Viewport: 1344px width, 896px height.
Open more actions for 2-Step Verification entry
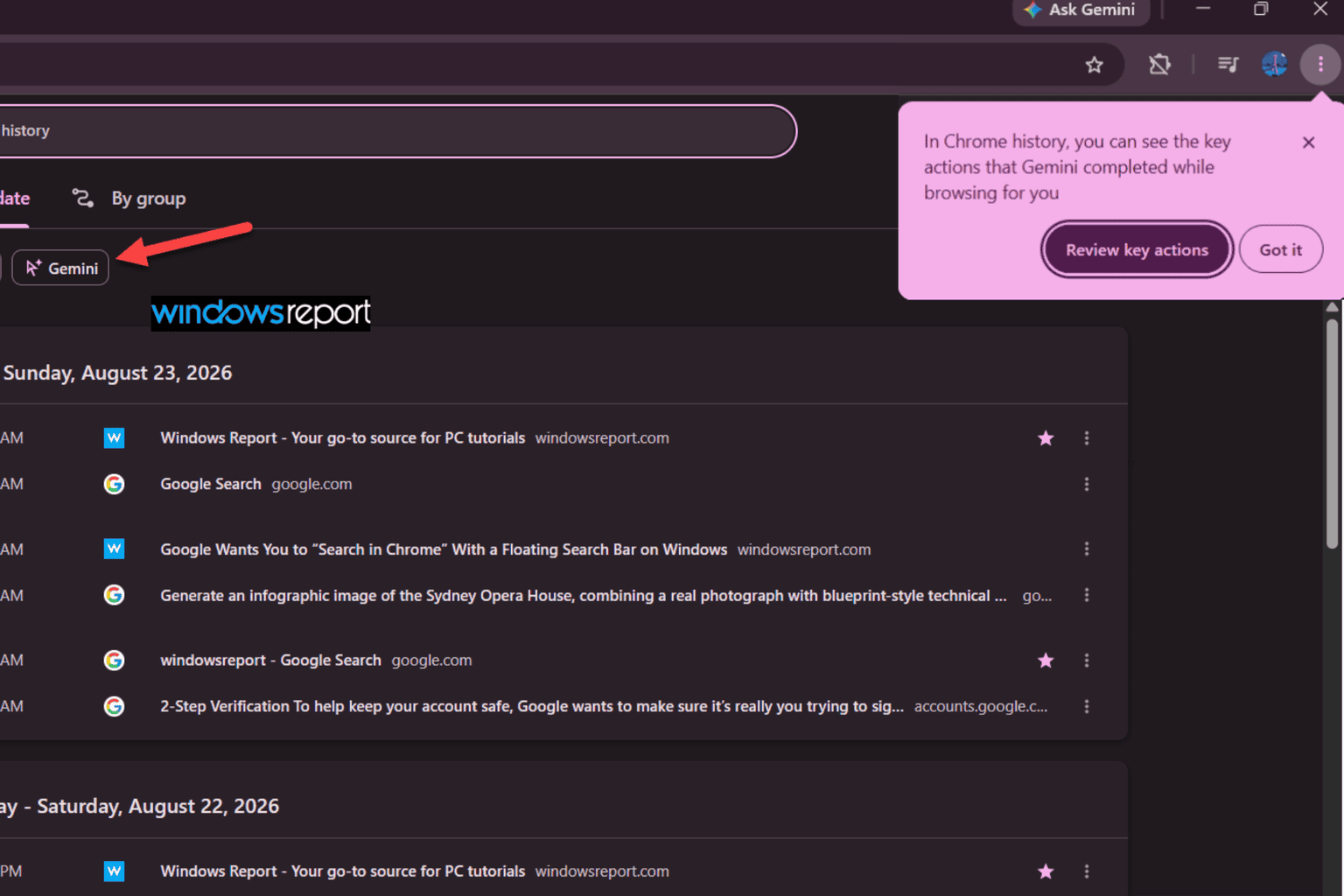coord(1087,706)
